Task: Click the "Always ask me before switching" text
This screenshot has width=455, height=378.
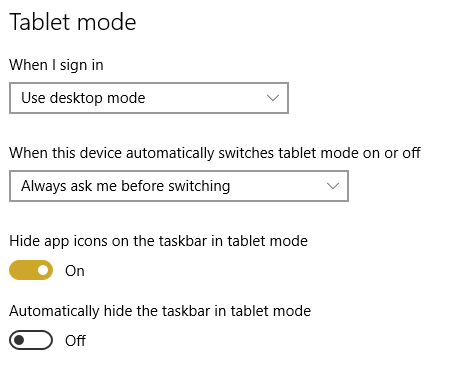Action: click(x=126, y=186)
